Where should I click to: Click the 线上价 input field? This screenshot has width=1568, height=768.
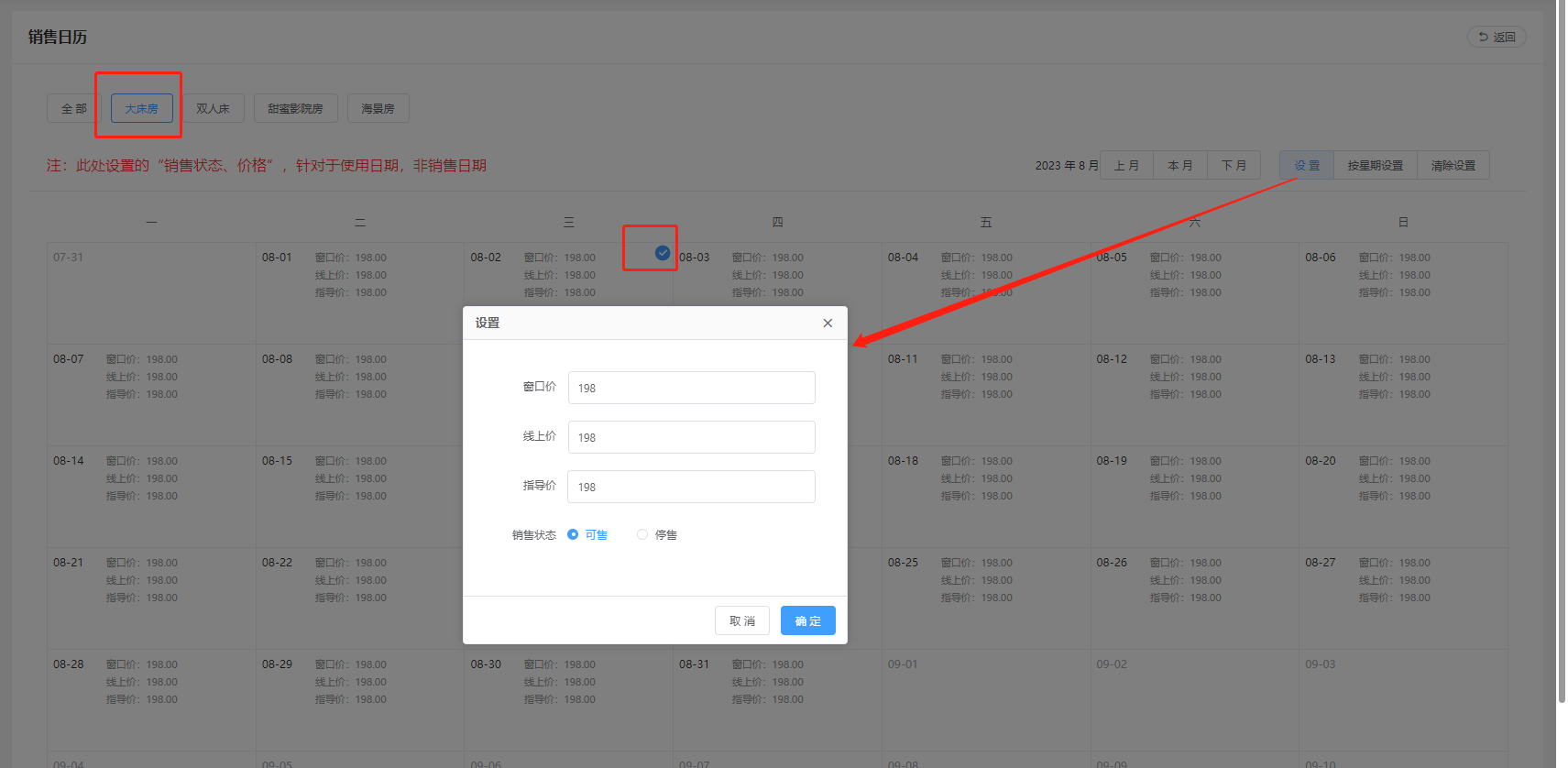pos(691,437)
